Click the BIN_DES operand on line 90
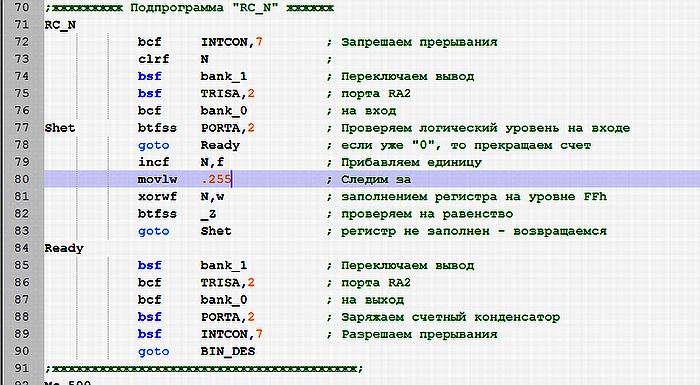700x385 pixels. pos(228,352)
